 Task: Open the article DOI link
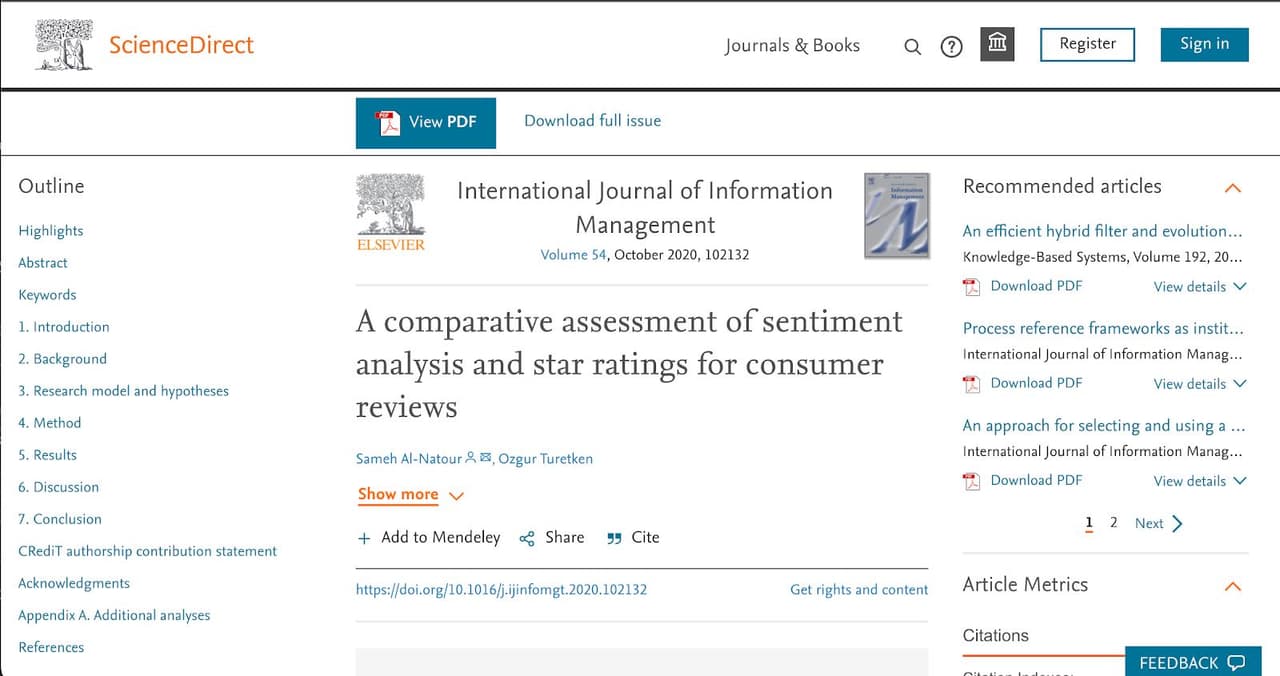tap(501, 590)
